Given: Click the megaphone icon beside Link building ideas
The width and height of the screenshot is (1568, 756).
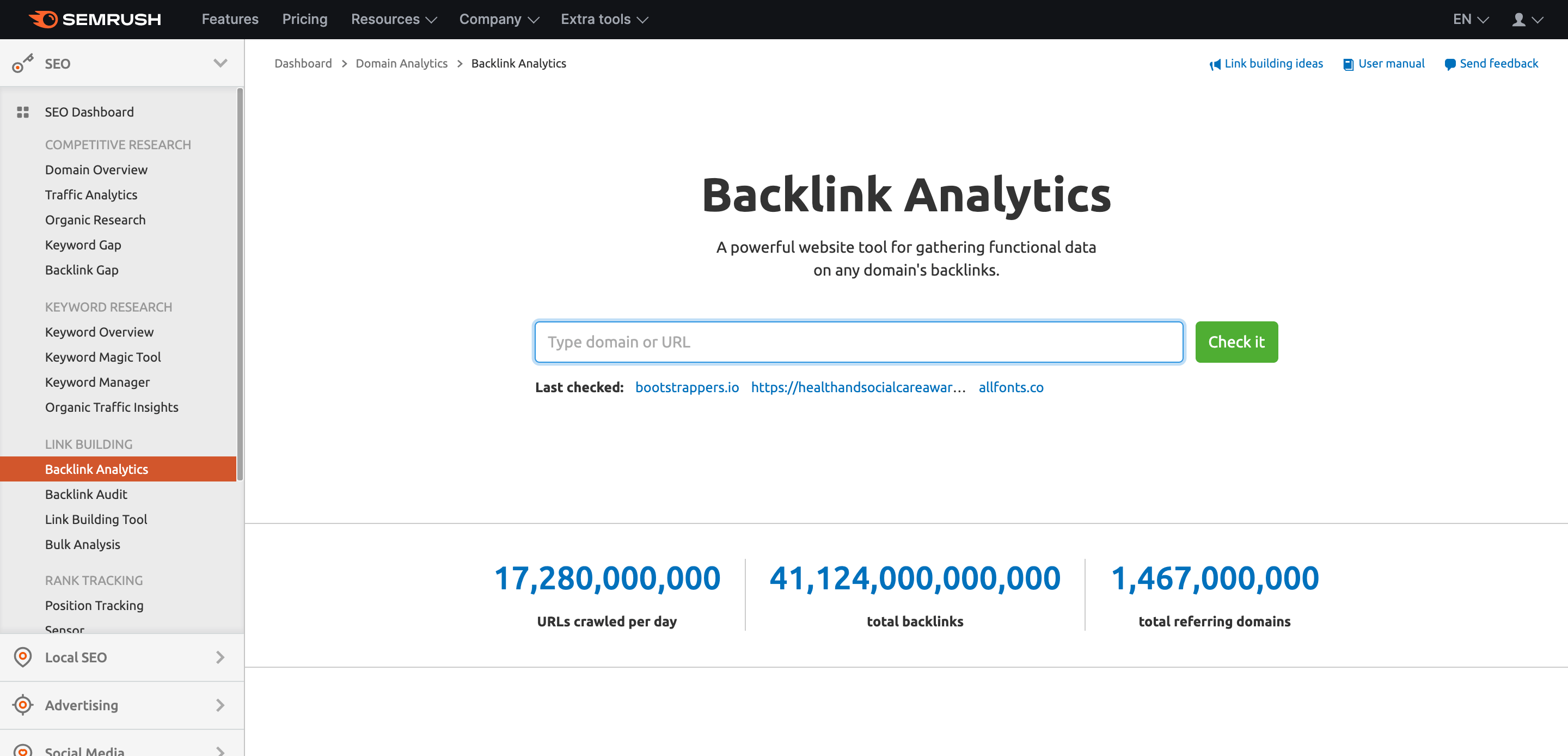Looking at the screenshot, I should (1214, 64).
